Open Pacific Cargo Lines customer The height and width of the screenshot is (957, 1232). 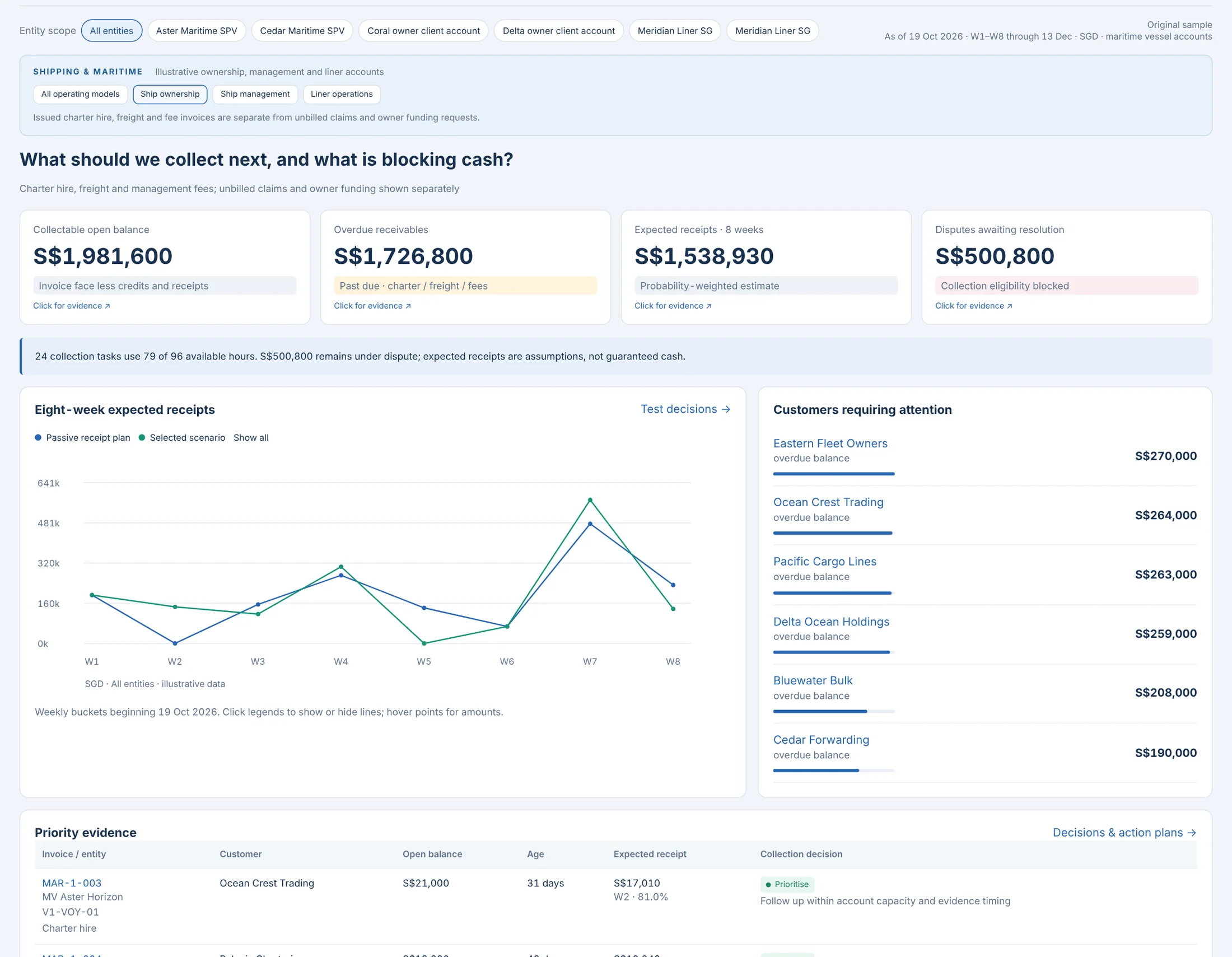point(825,561)
